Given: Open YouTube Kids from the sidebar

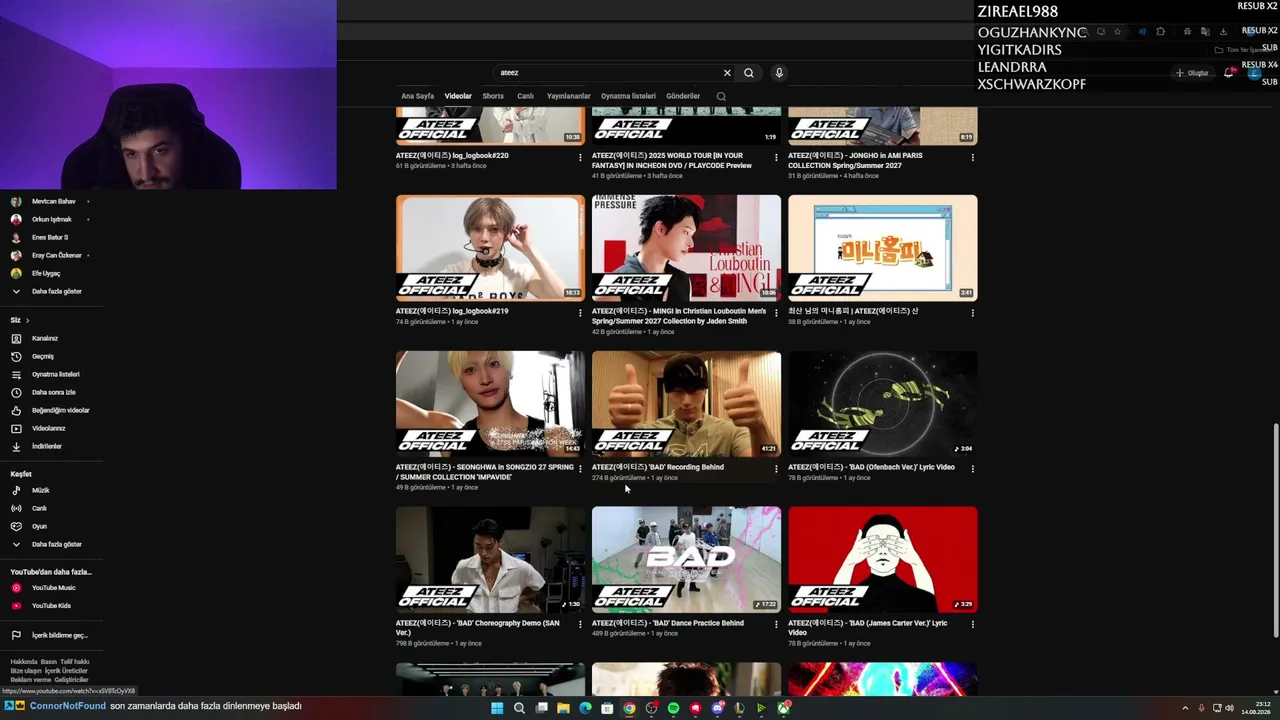Looking at the screenshot, I should (51, 606).
